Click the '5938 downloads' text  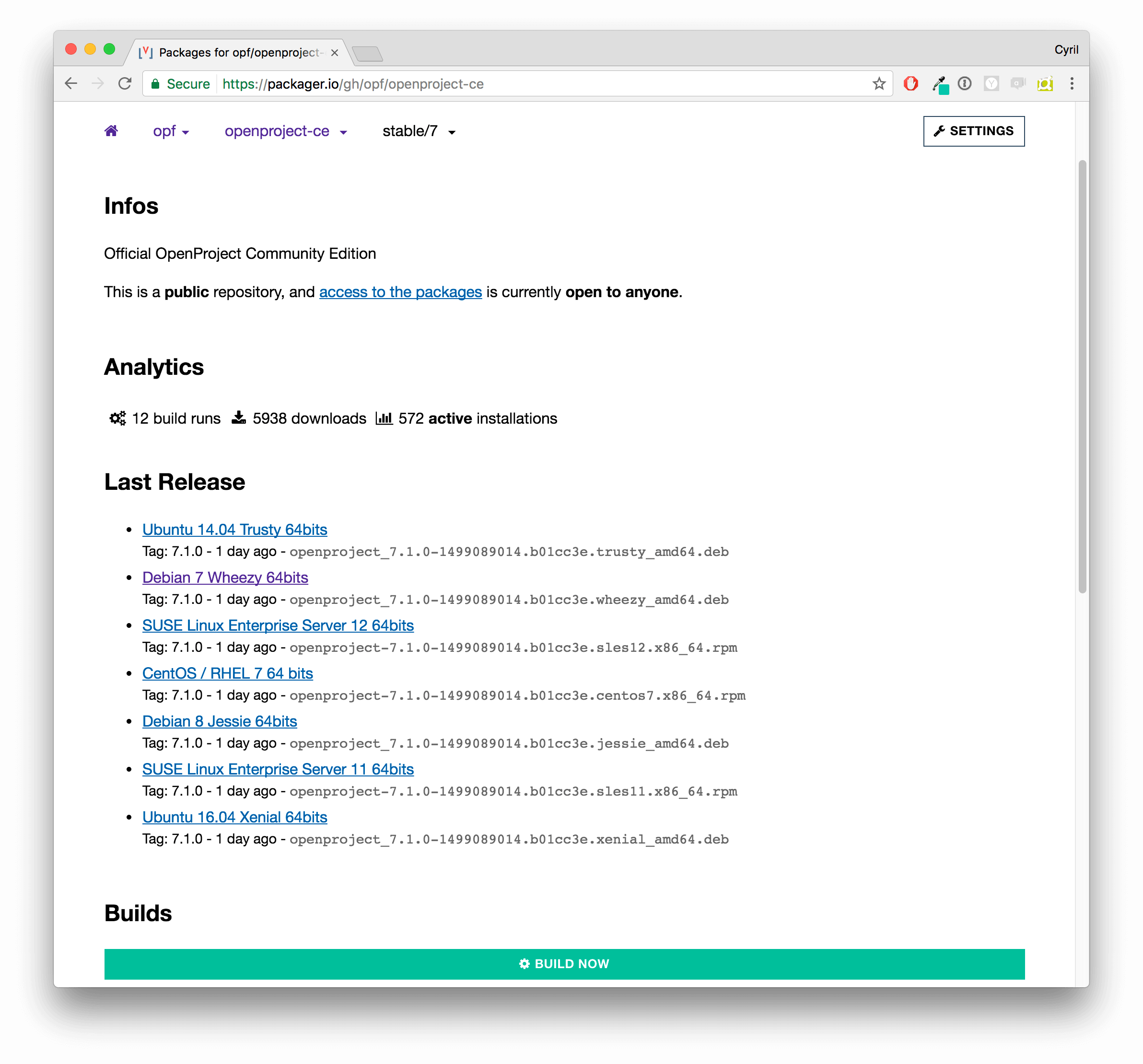tap(309, 418)
